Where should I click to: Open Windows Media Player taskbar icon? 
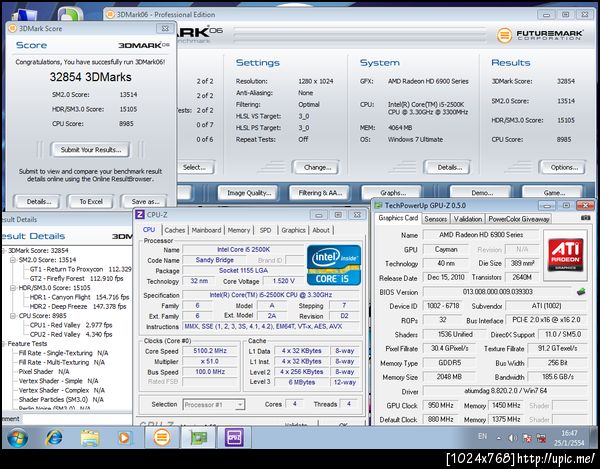[124, 438]
